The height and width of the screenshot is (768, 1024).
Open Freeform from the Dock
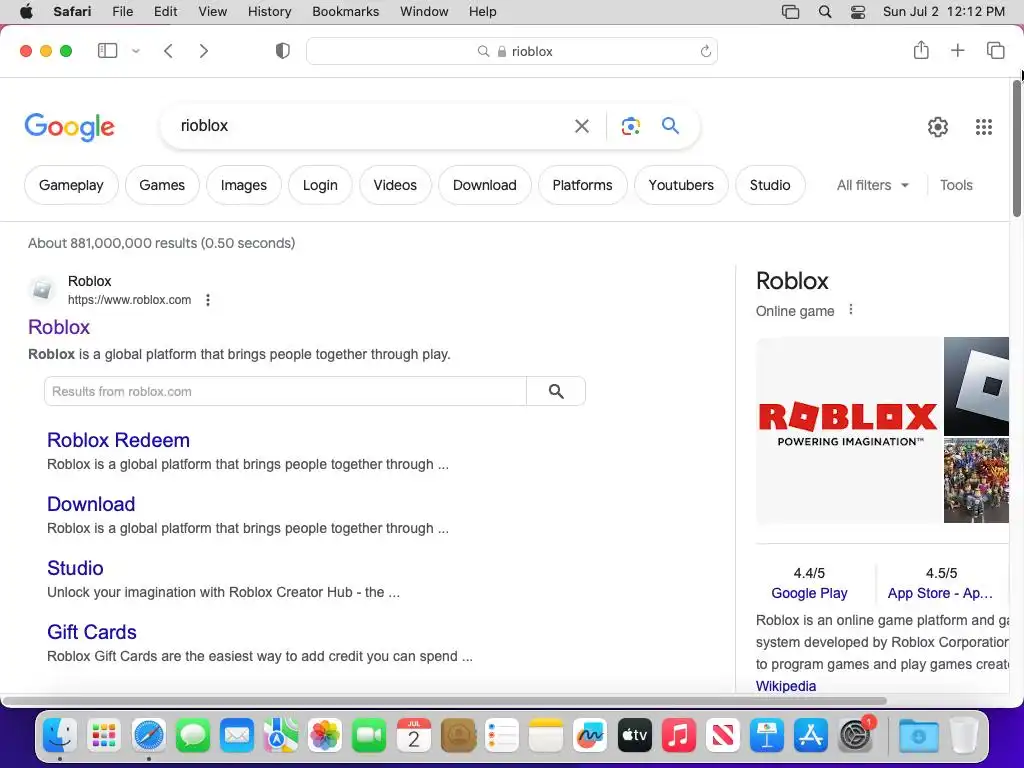(590, 736)
